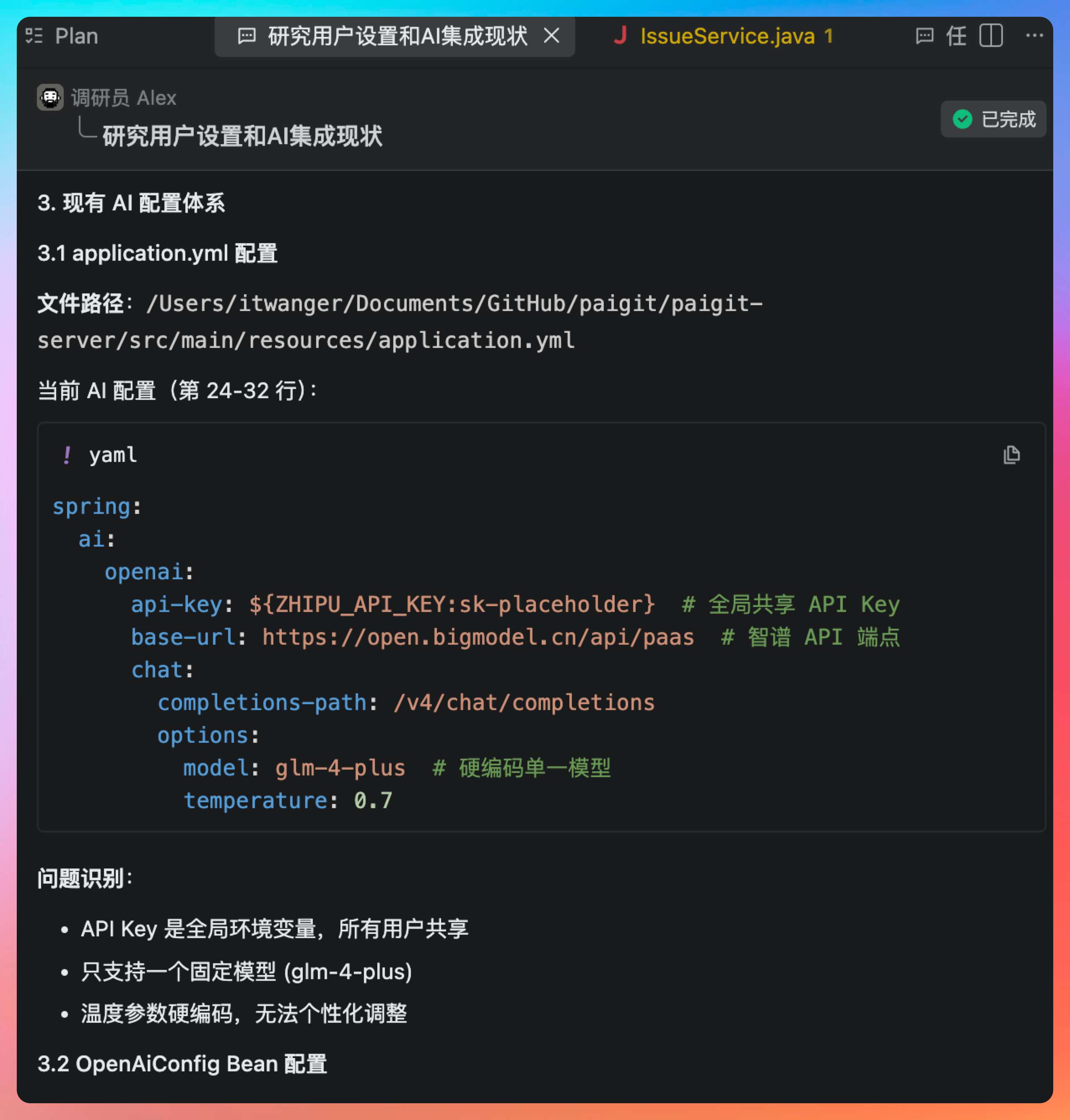Click the purple exclamation yaml language icon

[x=68, y=455]
